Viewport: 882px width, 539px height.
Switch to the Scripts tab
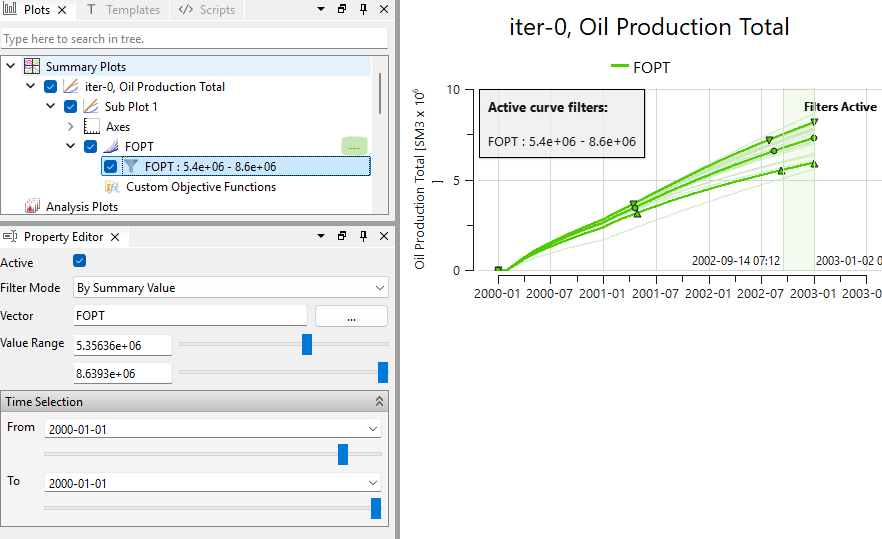[207, 10]
